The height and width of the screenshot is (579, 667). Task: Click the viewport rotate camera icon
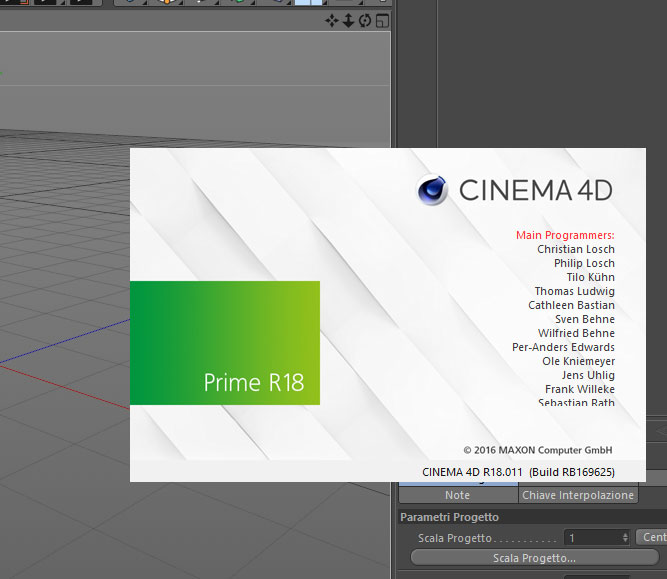tap(365, 20)
